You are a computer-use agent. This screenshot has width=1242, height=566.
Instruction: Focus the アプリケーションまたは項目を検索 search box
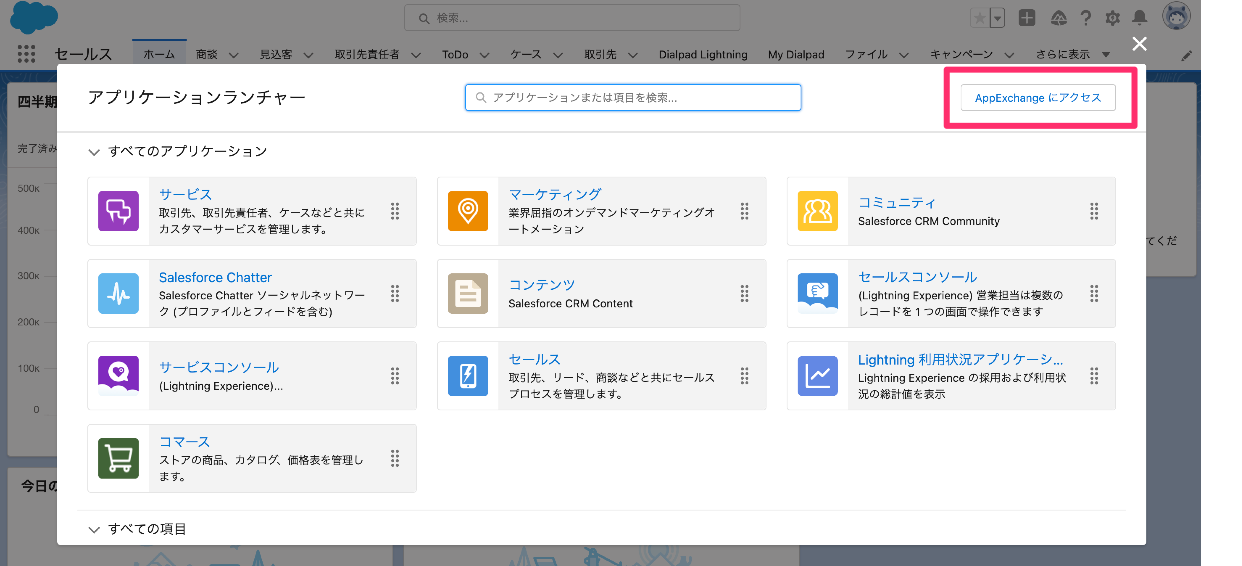pyautogui.click(x=633, y=97)
